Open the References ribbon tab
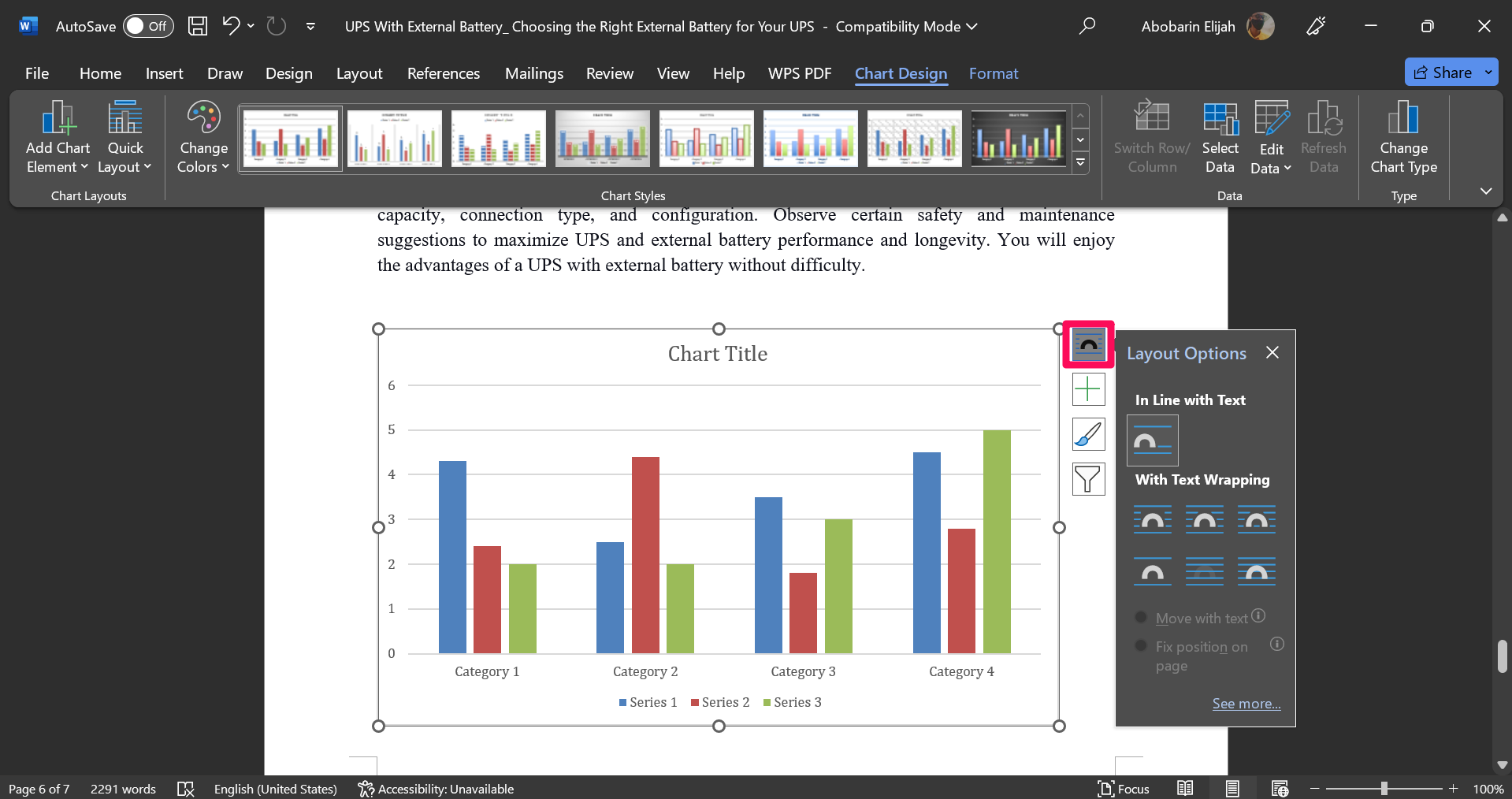Viewport: 1512px width, 799px height. (444, 73)
